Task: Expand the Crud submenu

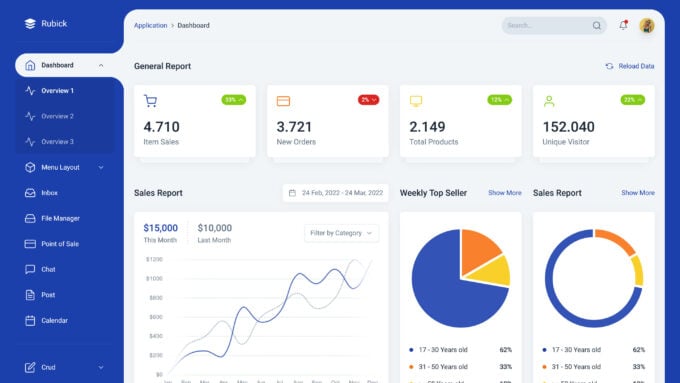Action: pos(101,367)
